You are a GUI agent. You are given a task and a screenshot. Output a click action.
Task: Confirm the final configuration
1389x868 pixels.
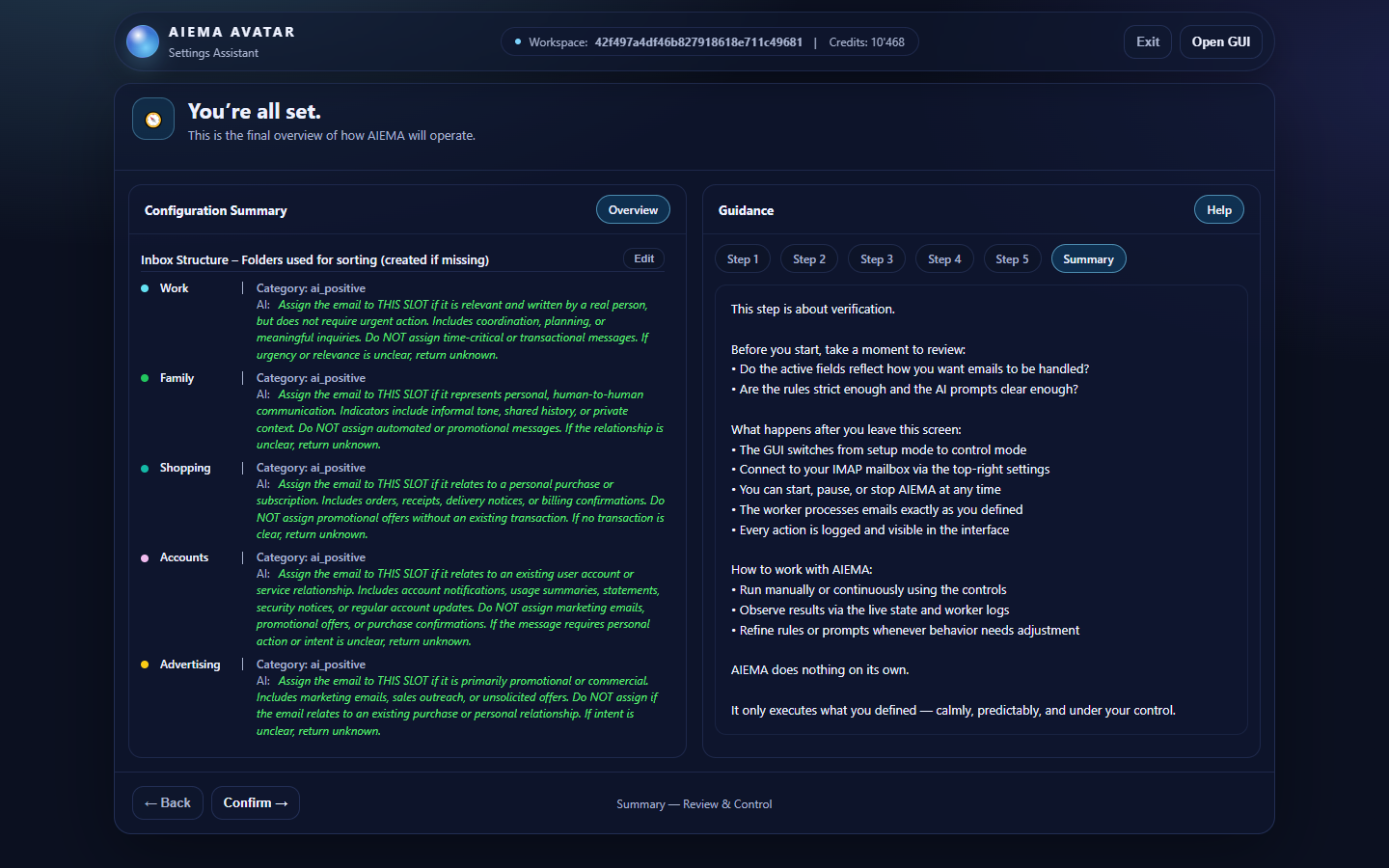click(256, 802)
